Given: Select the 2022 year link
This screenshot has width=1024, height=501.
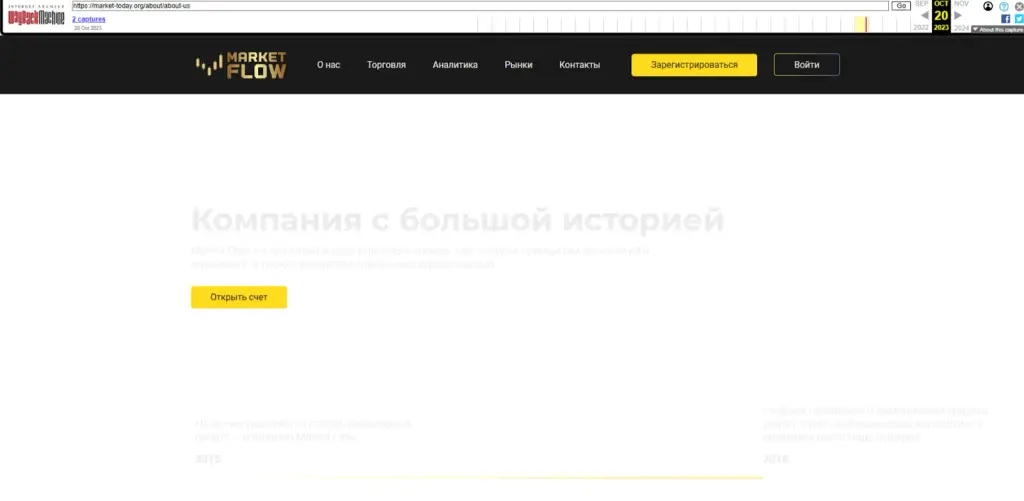Looking at the screenshot, I should click(x=921, y=28).
